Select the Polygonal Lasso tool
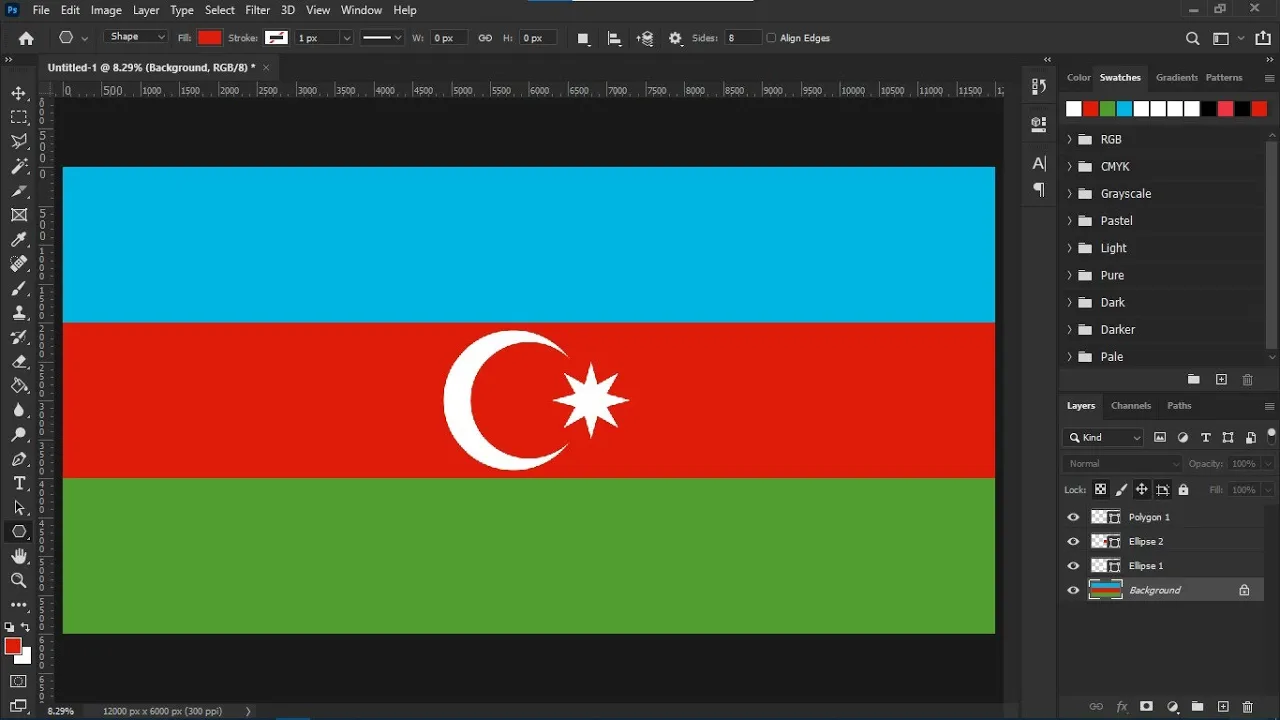Viewport: 1280px width, 720px height. 19,142
